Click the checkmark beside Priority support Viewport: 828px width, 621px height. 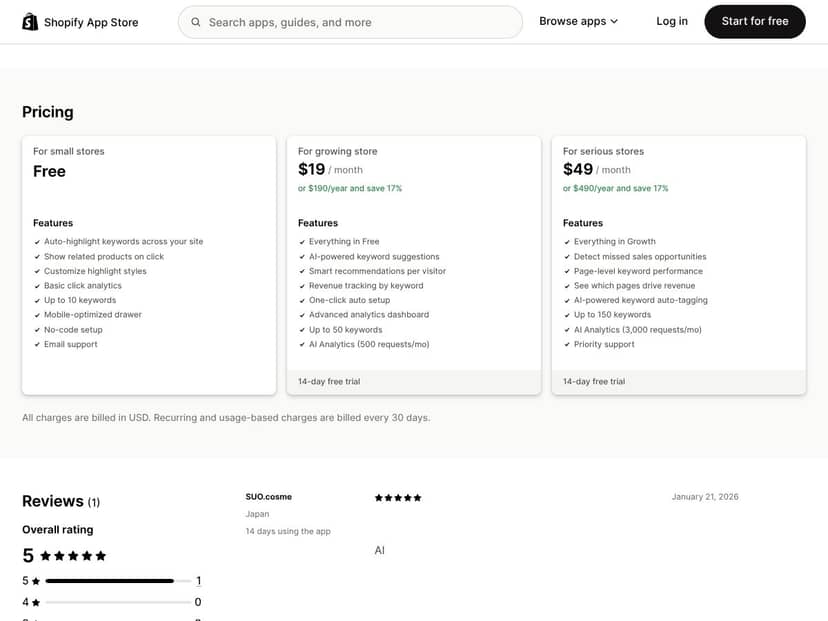point(567,344)
